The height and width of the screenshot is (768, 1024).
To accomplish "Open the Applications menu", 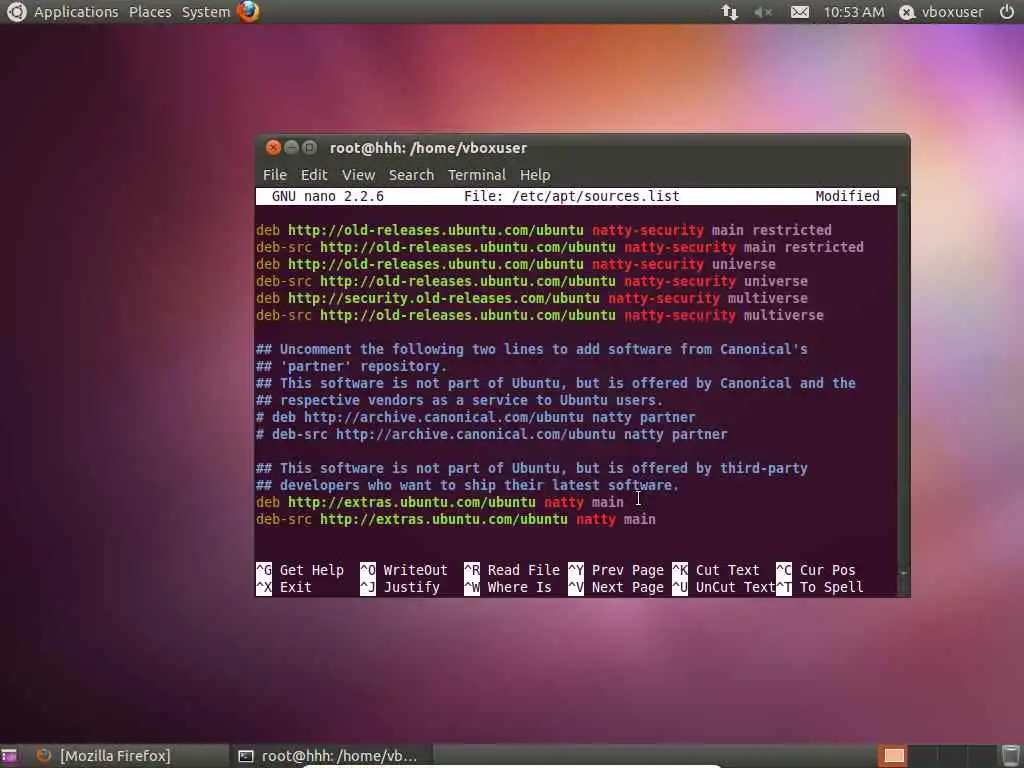I will [76, 12].
